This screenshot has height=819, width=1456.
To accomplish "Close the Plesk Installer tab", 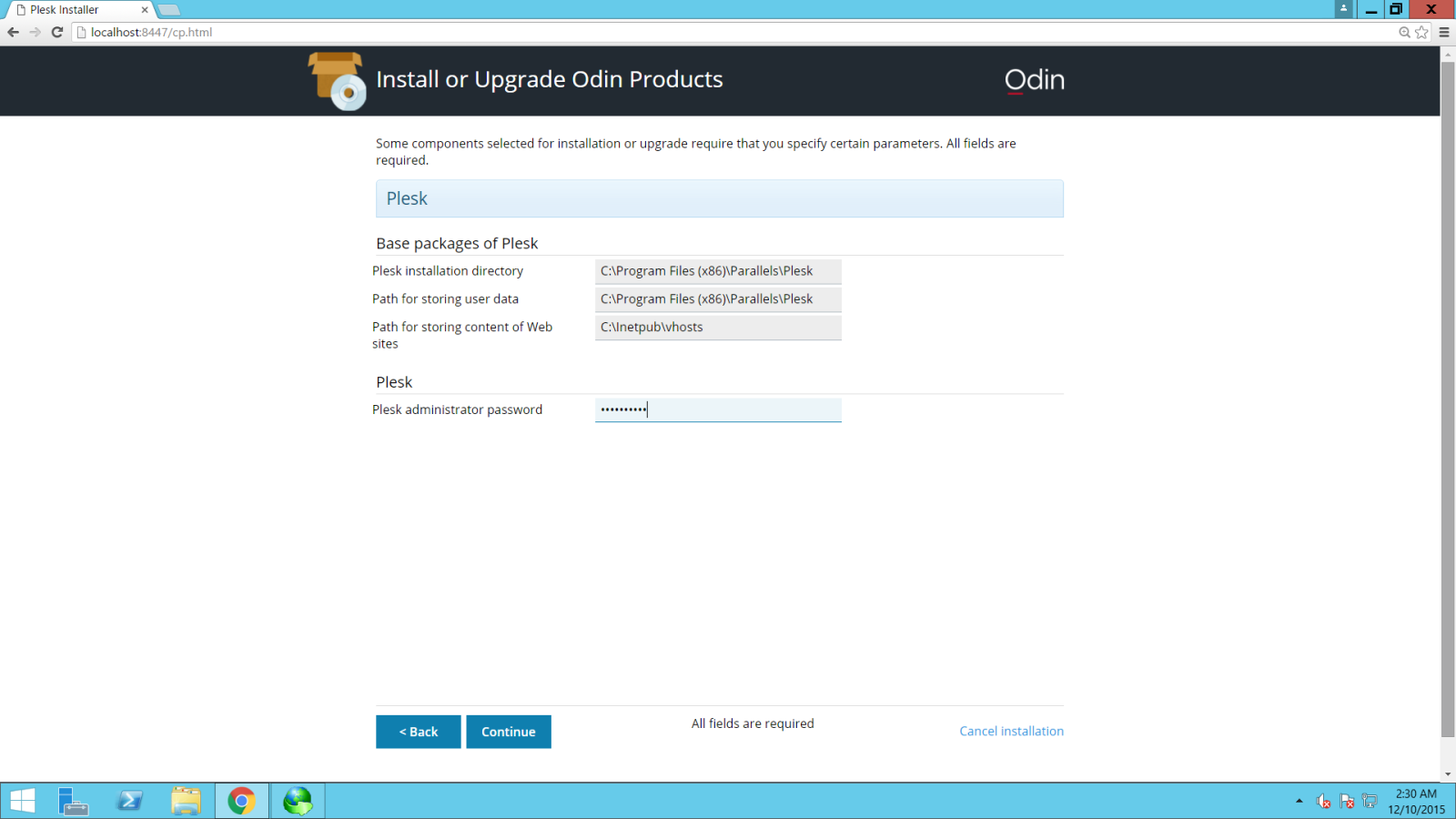I will click(144, 10).
